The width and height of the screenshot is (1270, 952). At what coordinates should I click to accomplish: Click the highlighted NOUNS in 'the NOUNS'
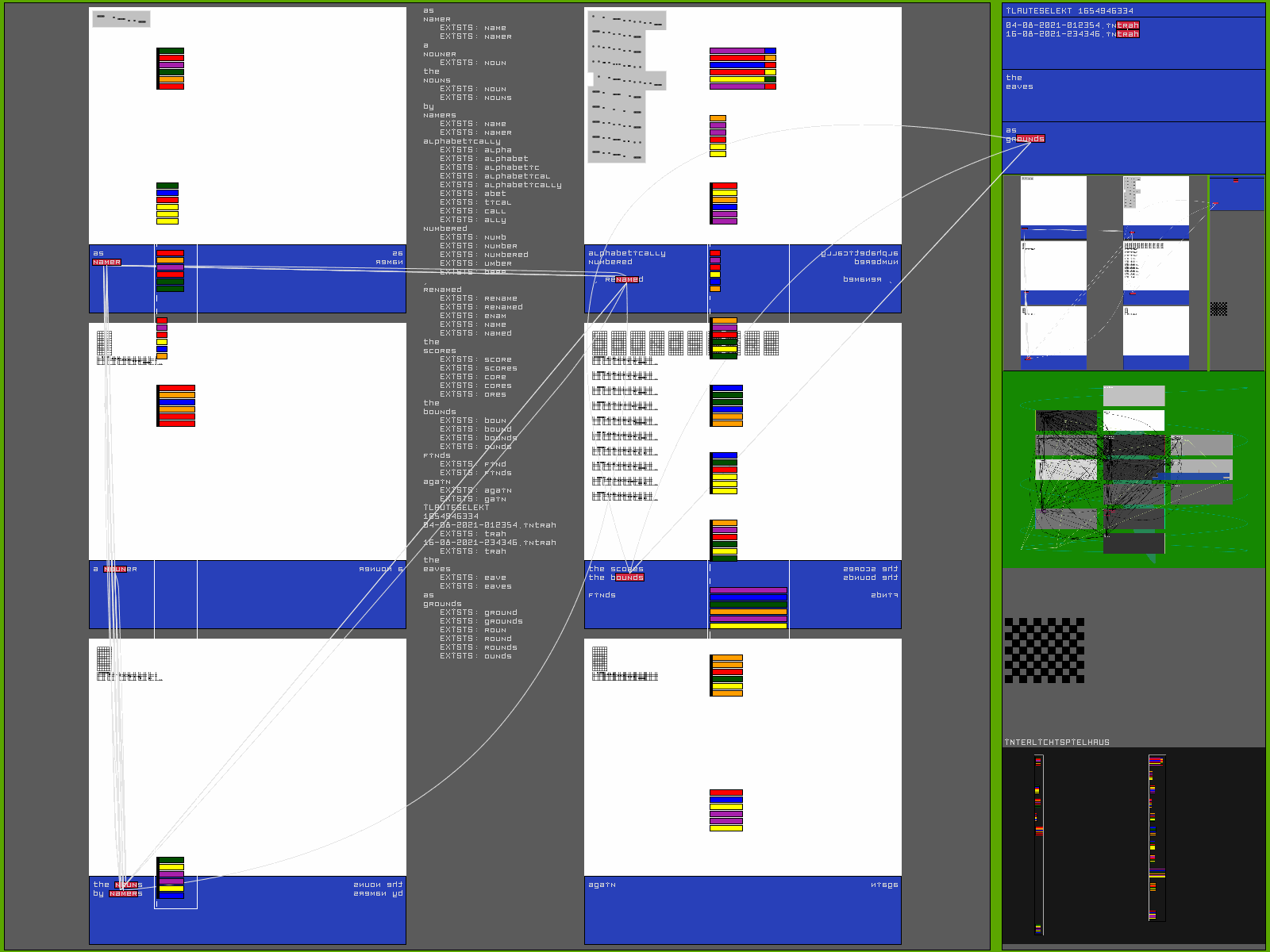point(129,885)
